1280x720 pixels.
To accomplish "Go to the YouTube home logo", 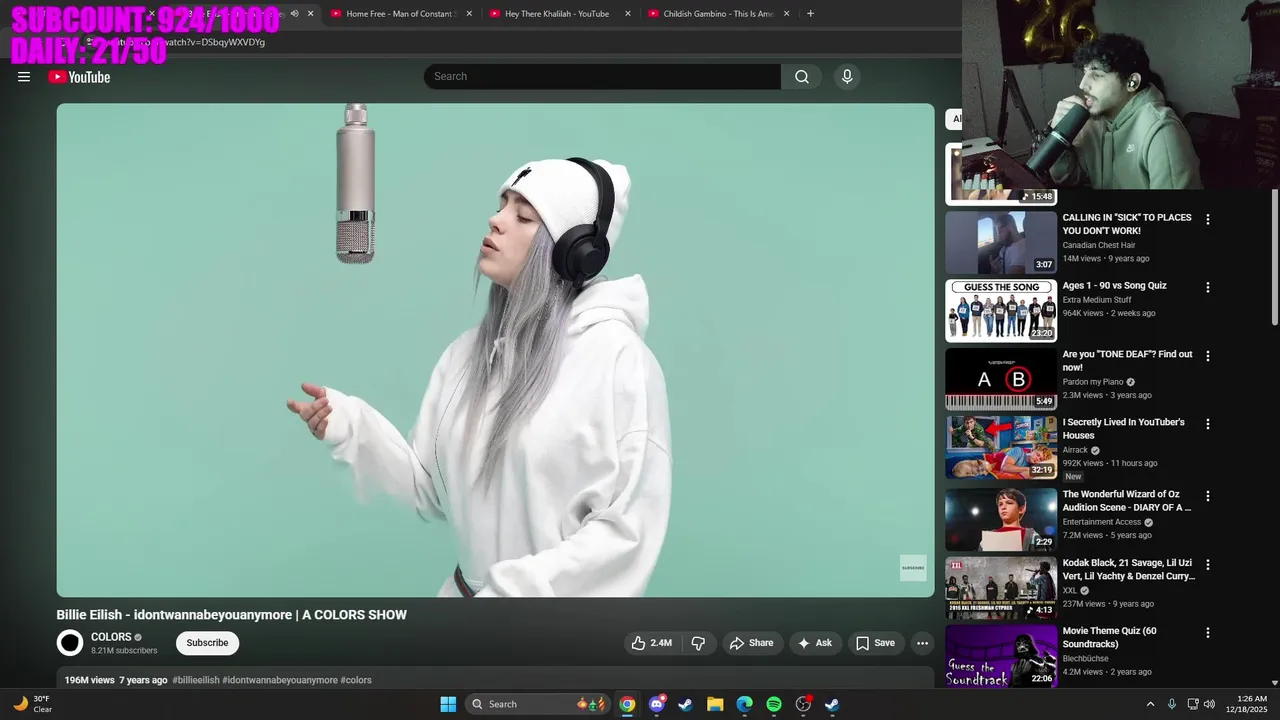I will tap(79, 77).
